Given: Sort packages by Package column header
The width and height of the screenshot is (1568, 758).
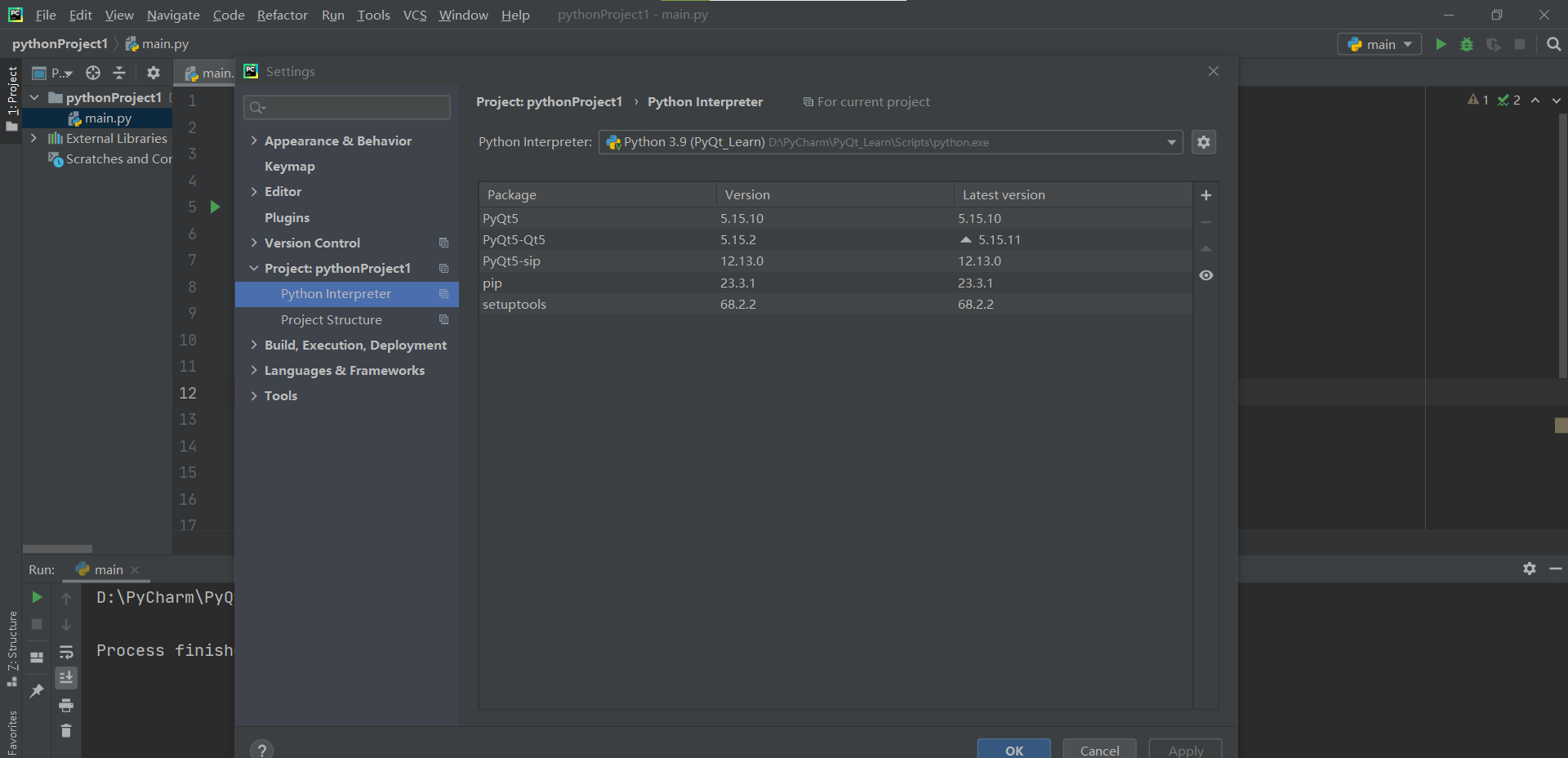Looking at the screenshot, I should tap(598, 194).
